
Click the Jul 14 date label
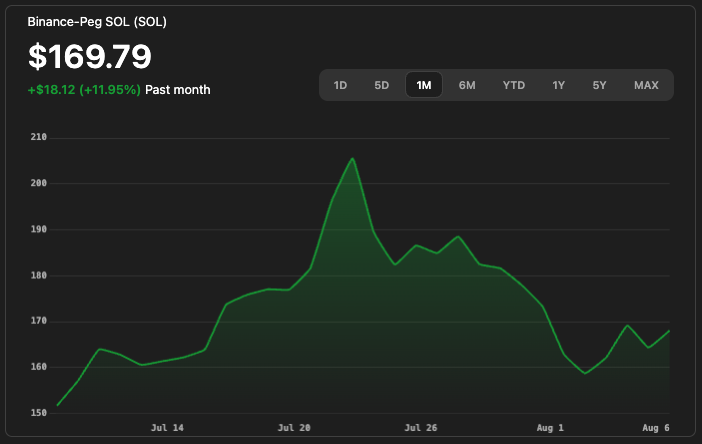coord(167,428)
